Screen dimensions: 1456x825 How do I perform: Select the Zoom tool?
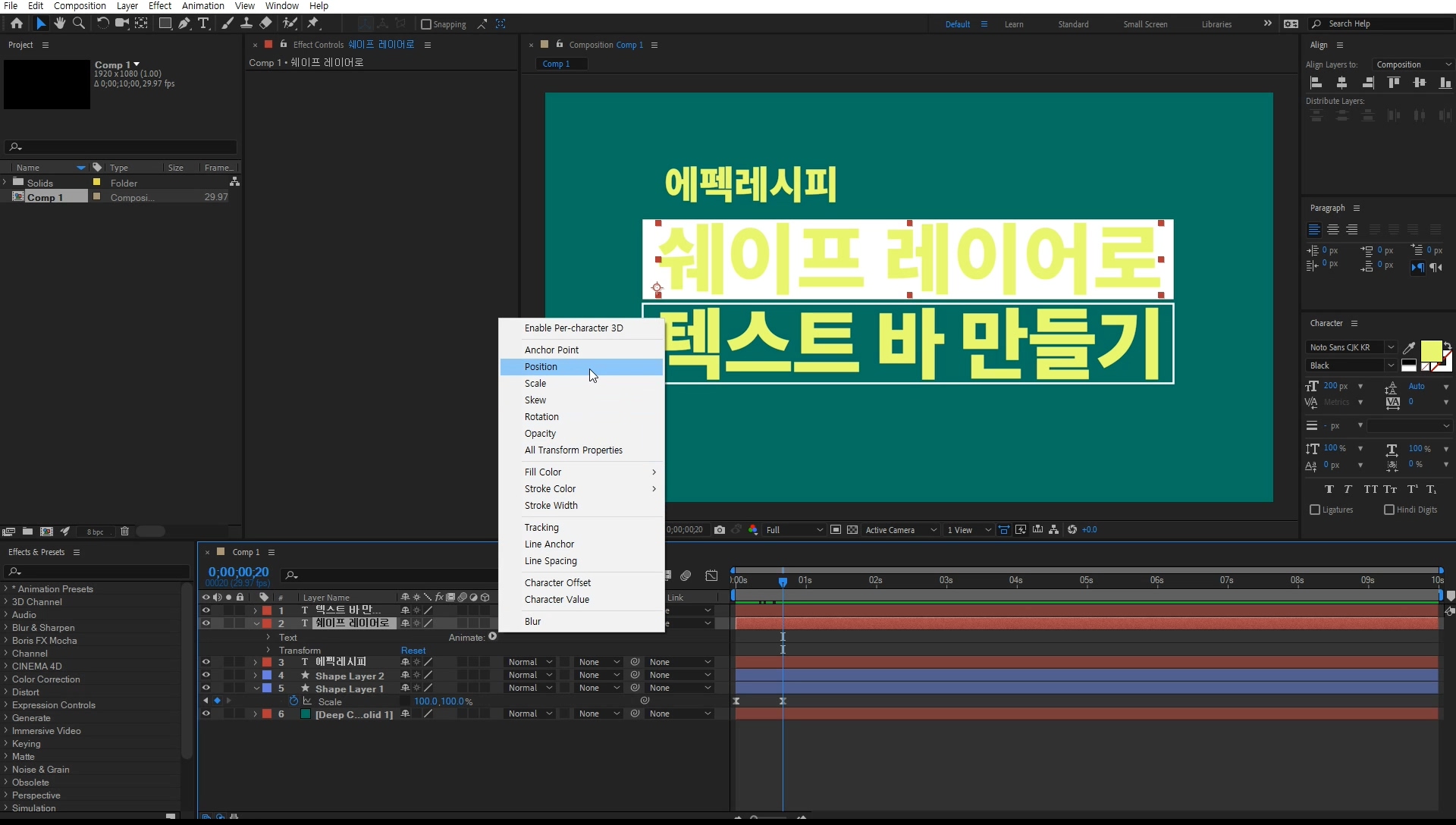point(79,24)
